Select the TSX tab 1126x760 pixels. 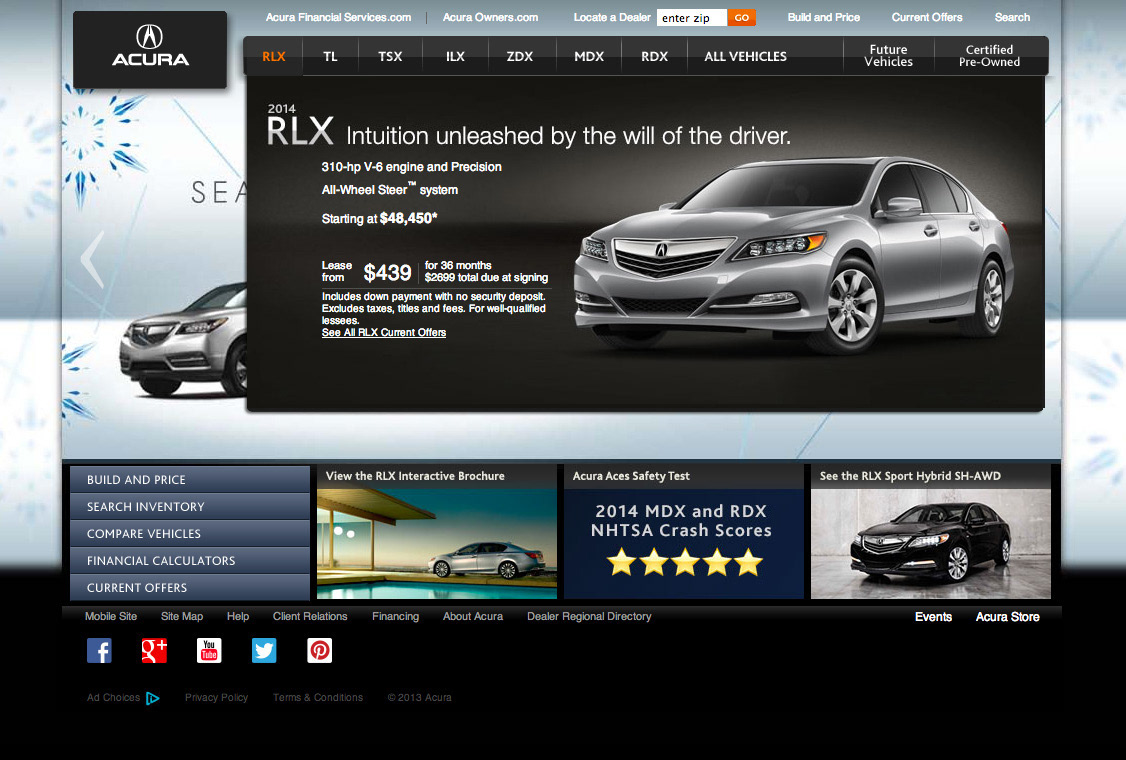[390, 56]
